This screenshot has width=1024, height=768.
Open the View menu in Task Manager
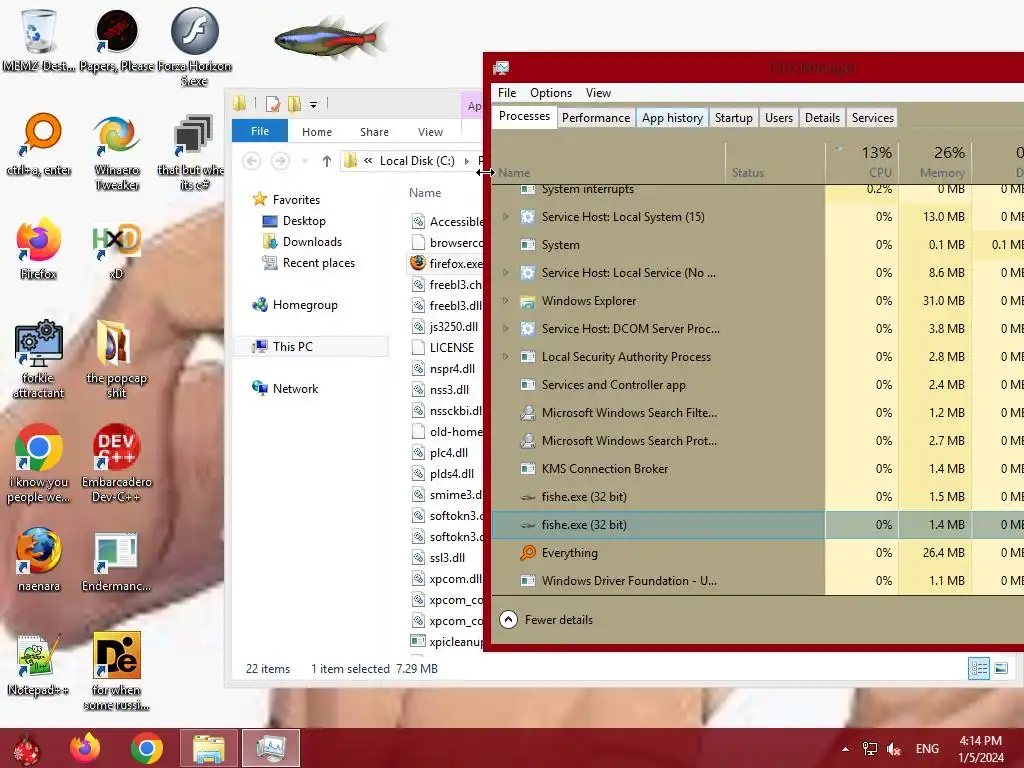(598, 93)
